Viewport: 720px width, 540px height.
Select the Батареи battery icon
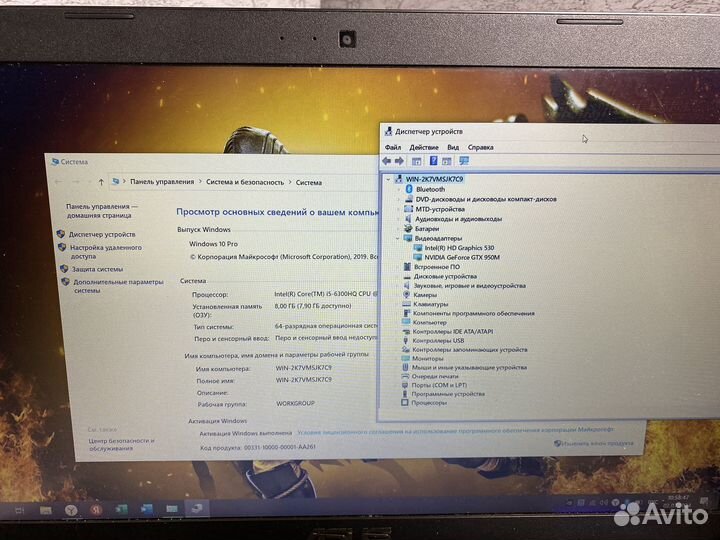[x=408, y=228]
